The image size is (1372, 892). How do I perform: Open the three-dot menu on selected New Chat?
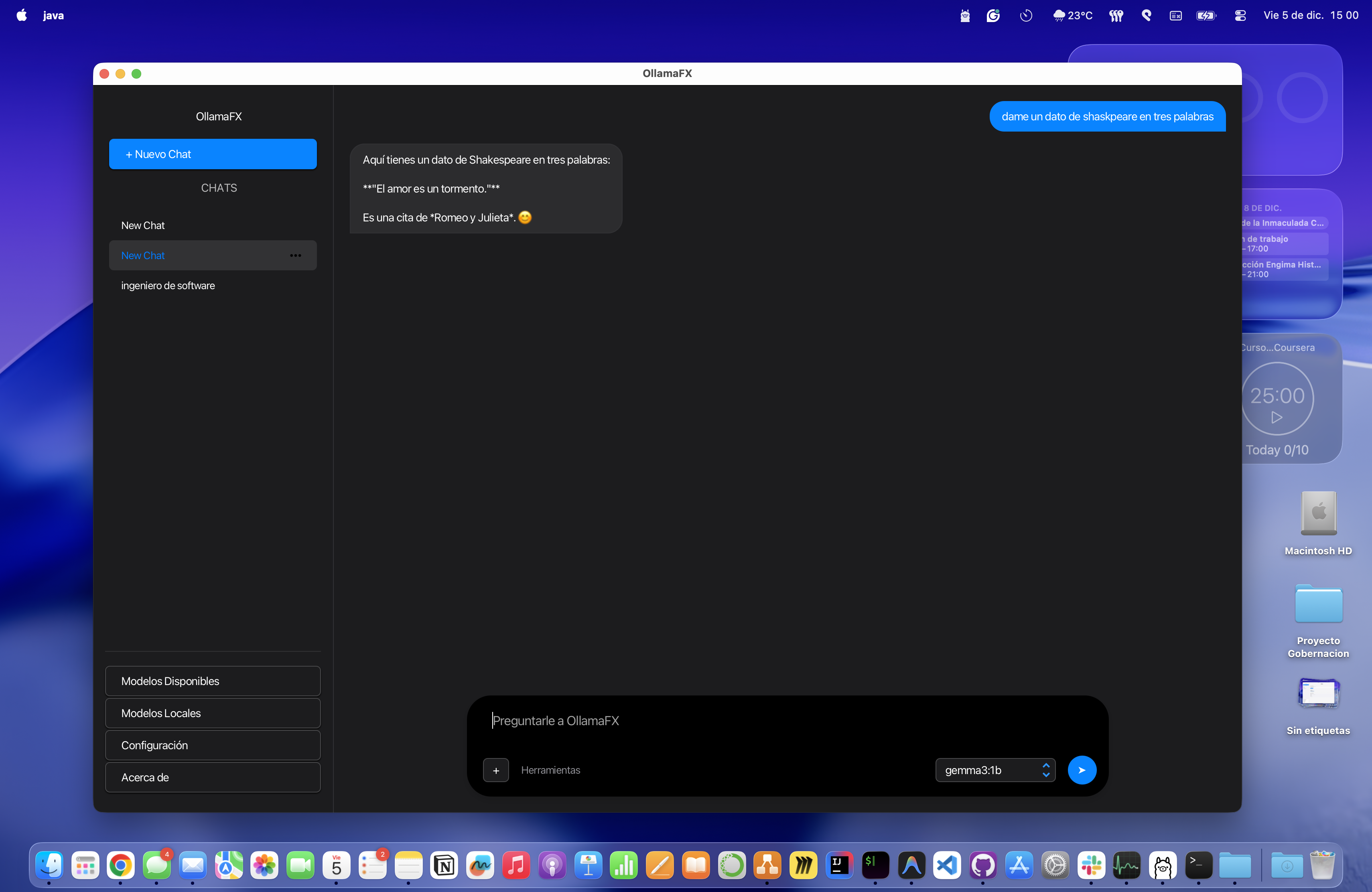tap(296, 255)
